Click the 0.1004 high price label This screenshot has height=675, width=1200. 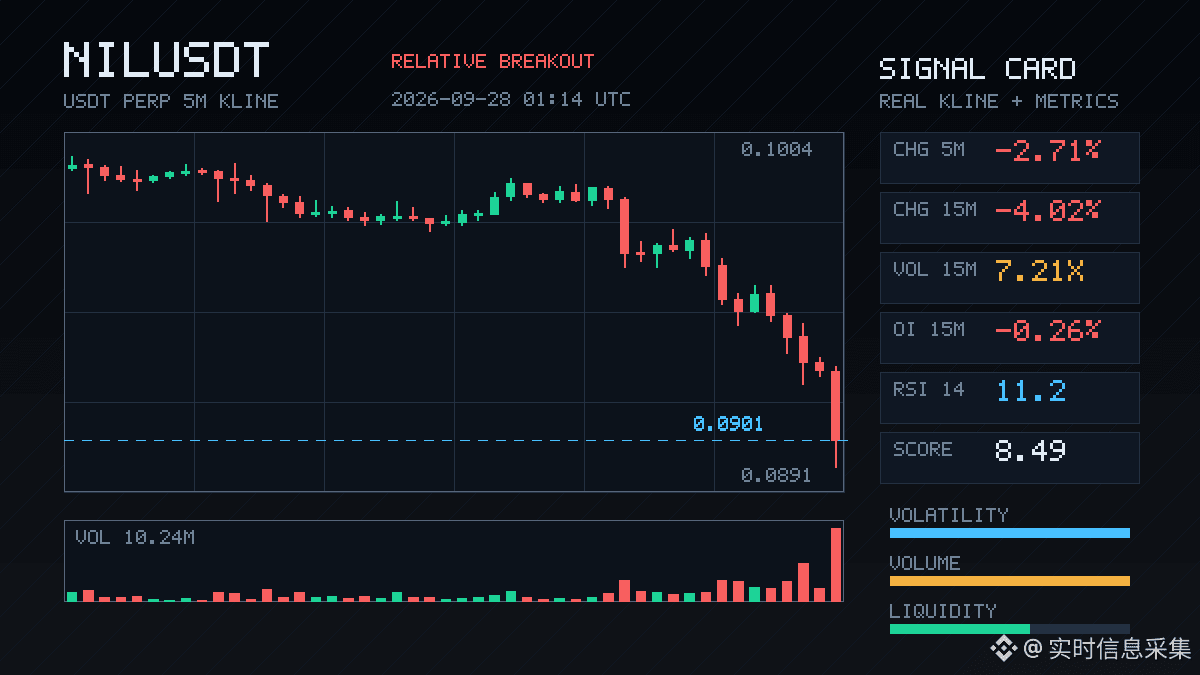[x=777, y=150]
